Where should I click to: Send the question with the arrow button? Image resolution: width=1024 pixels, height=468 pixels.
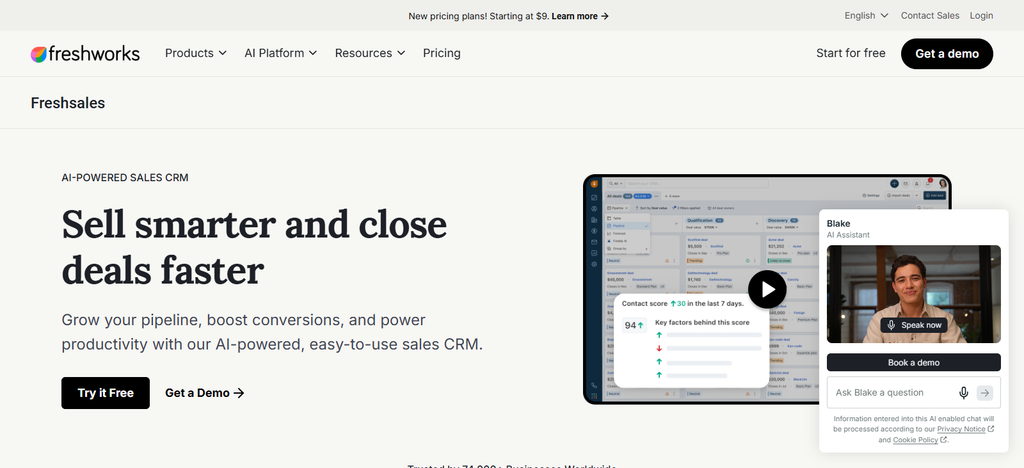[x=985, y=393]
